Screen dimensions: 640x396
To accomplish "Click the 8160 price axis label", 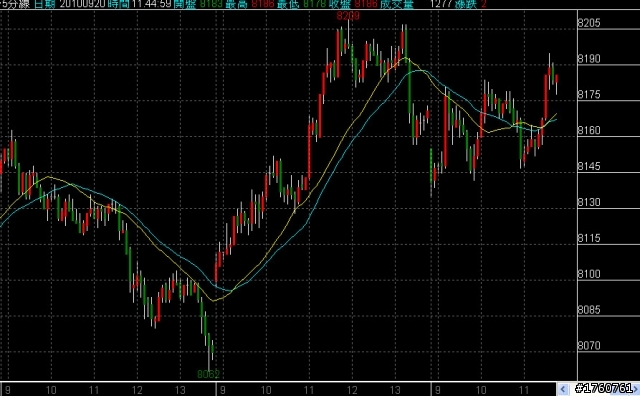I will coord(589,130).
